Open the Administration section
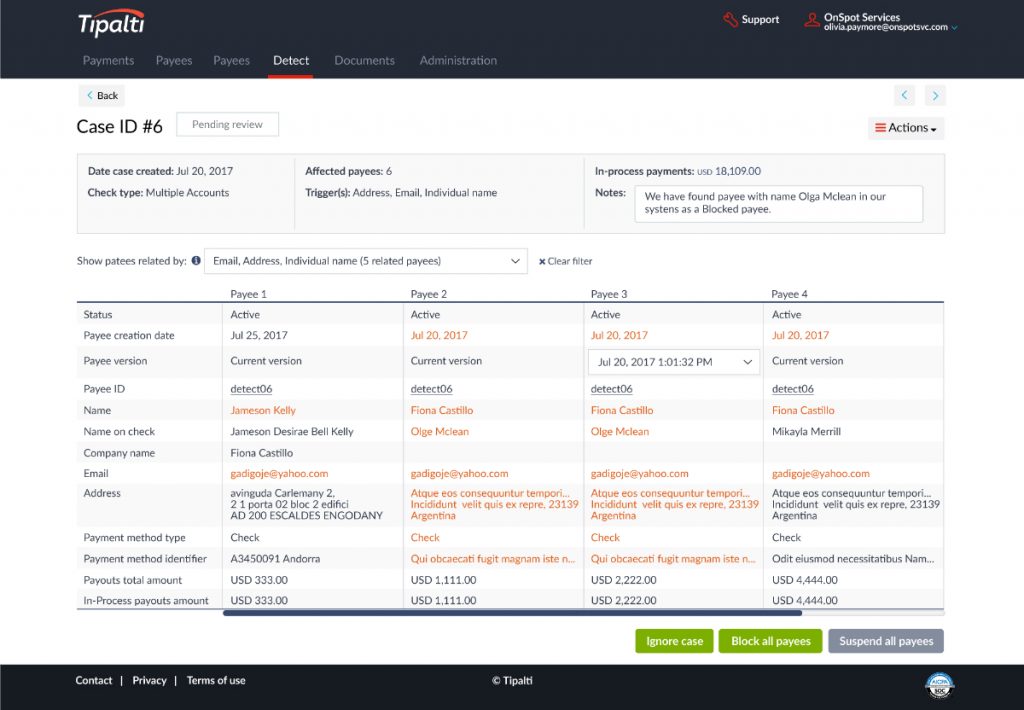Viewport: 1024px width, 710px height. [458, 60]
